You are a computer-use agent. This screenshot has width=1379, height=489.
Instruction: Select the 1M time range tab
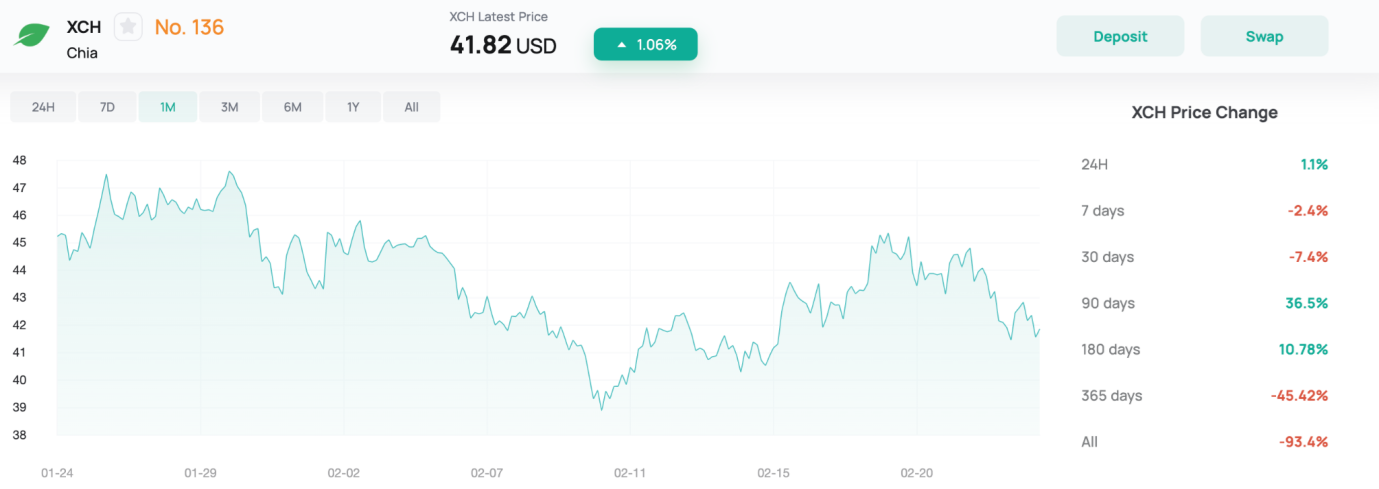point(168,107)
